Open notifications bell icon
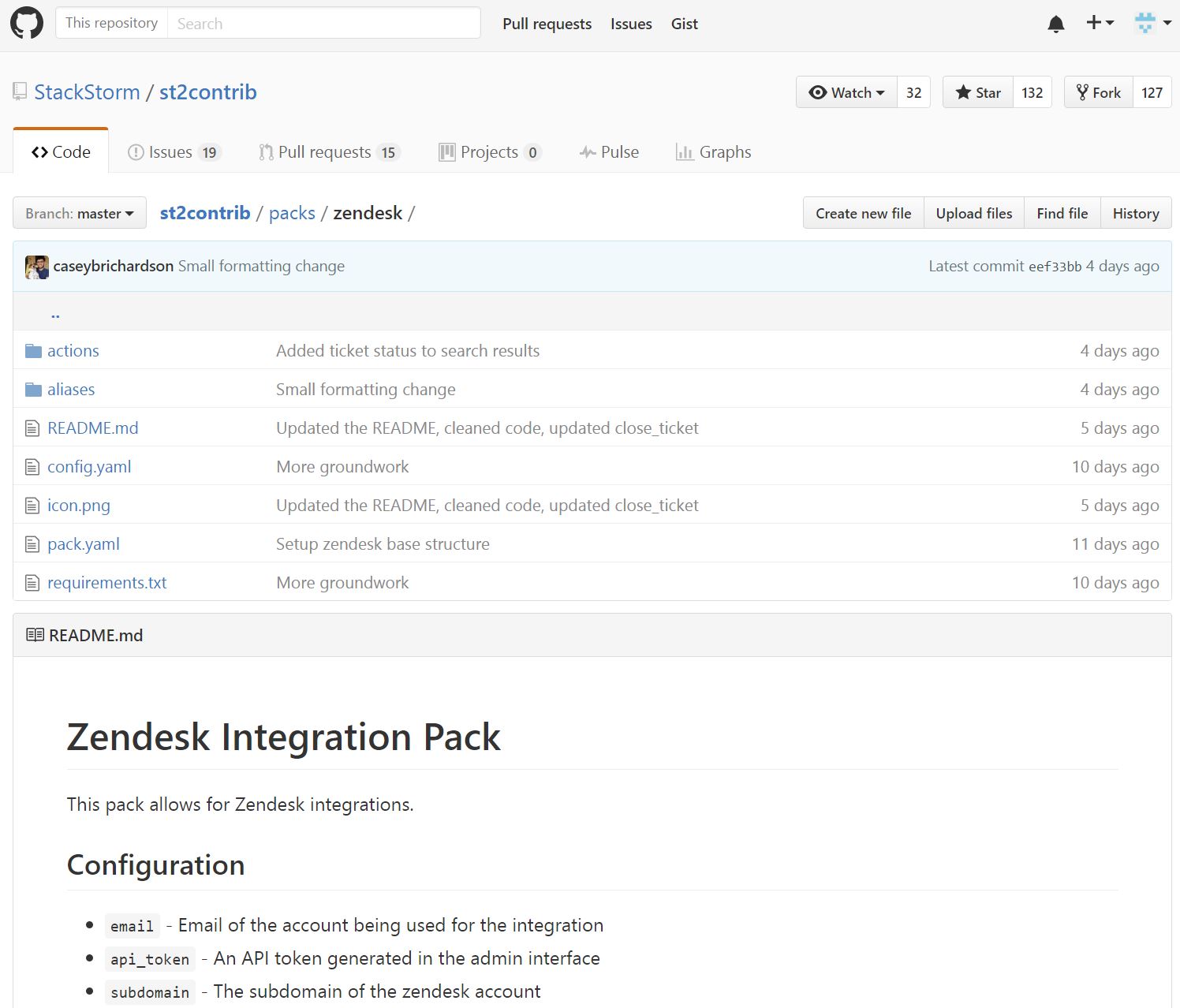 (x=1056, y=24)
